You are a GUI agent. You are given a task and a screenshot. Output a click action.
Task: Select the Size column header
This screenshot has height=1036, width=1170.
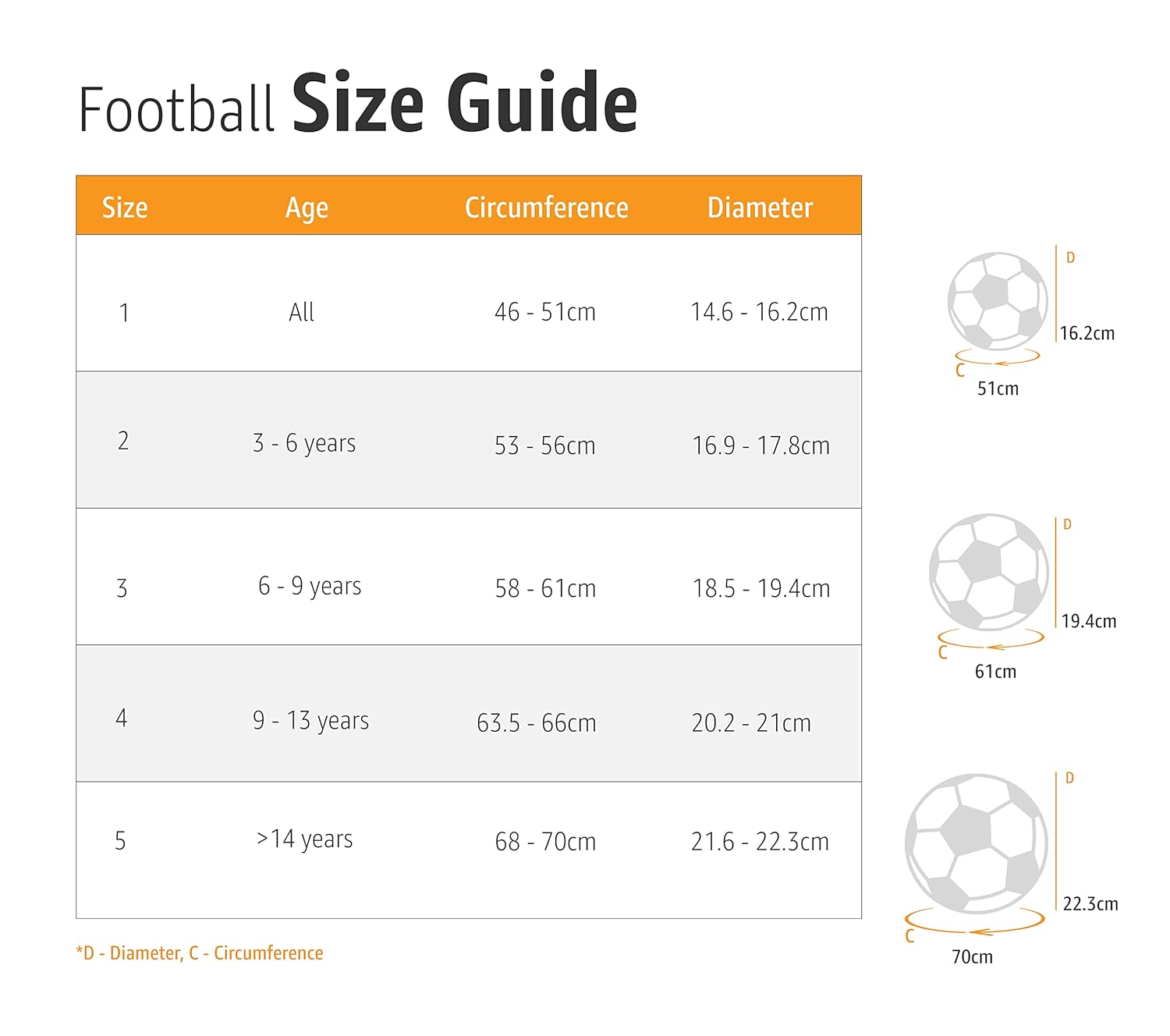click(125, 208)
